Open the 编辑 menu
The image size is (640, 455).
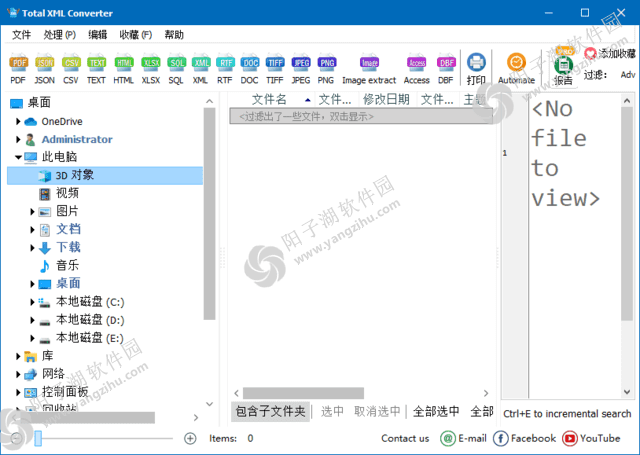click(98, 35)
